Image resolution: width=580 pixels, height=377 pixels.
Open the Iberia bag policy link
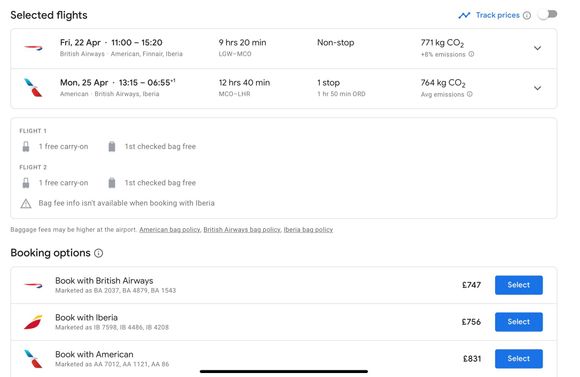(308, 229)
